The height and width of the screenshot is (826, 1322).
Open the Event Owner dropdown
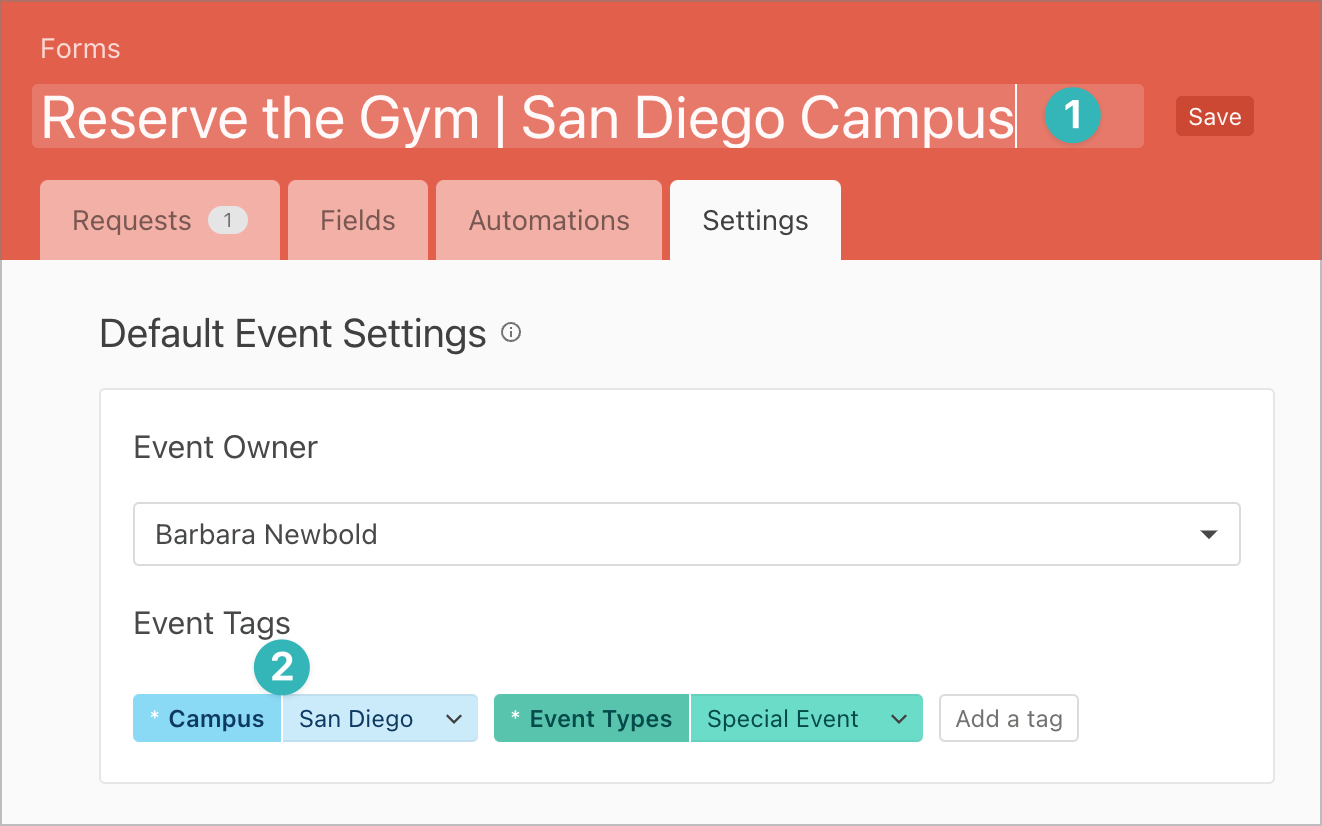687,534
